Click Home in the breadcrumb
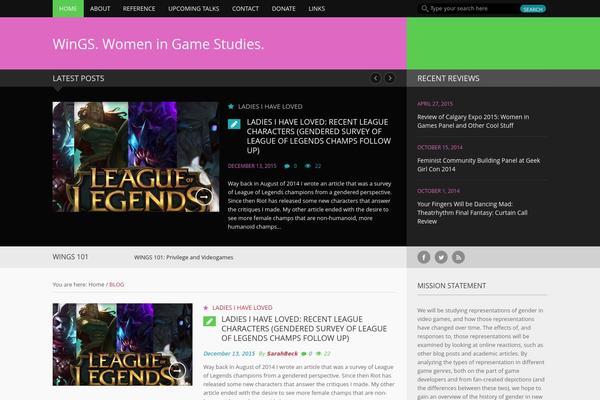600x400 pixels. pos(96,284)
